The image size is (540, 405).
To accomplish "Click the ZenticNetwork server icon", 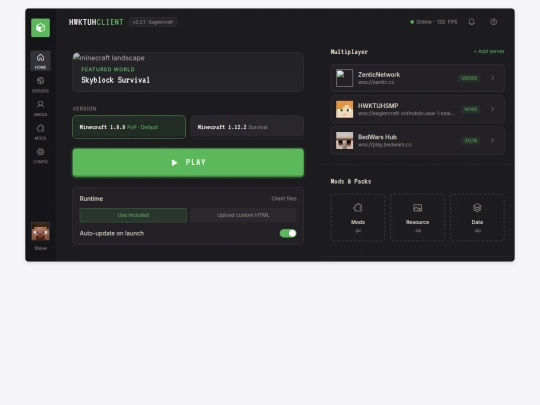I will click(344, 78).
